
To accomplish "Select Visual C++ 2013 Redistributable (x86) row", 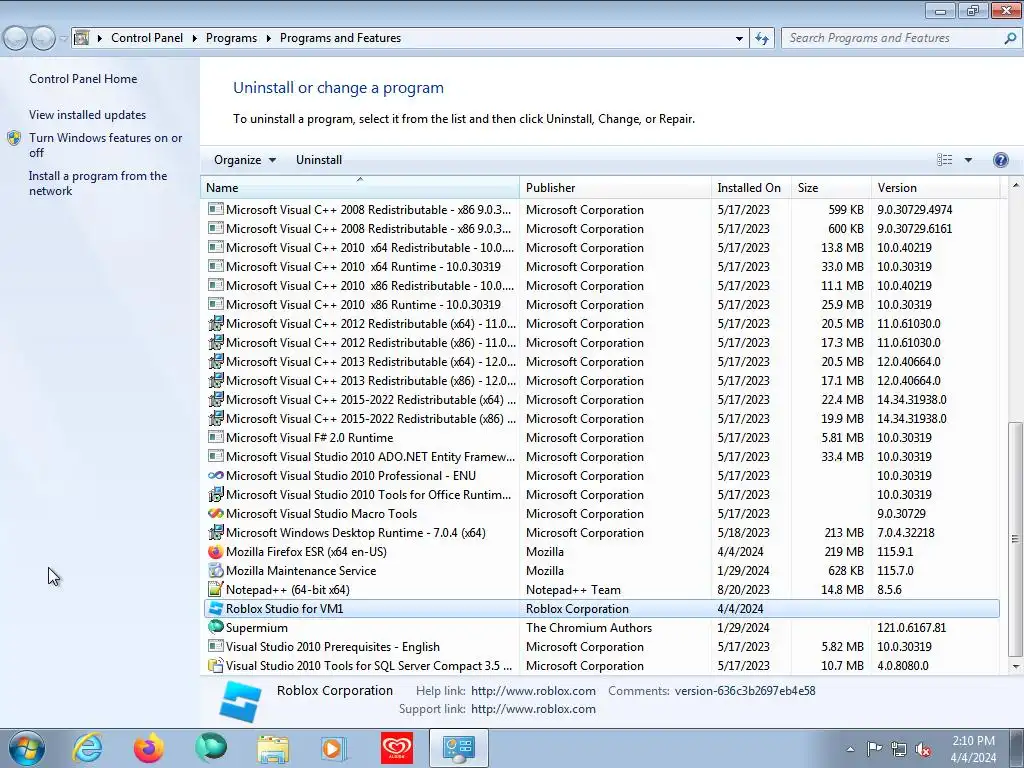I will tap(601, 381).
